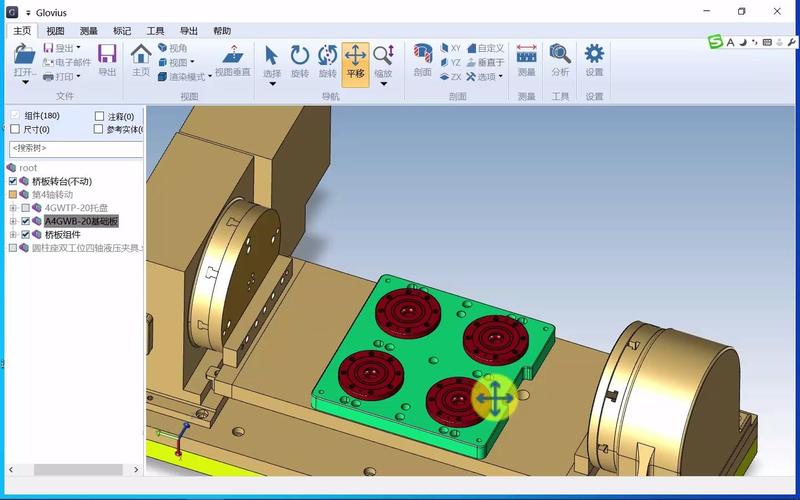Activate the 选择 arrow tool
Screen dimensions: 800x500
[x=272, y=64]
